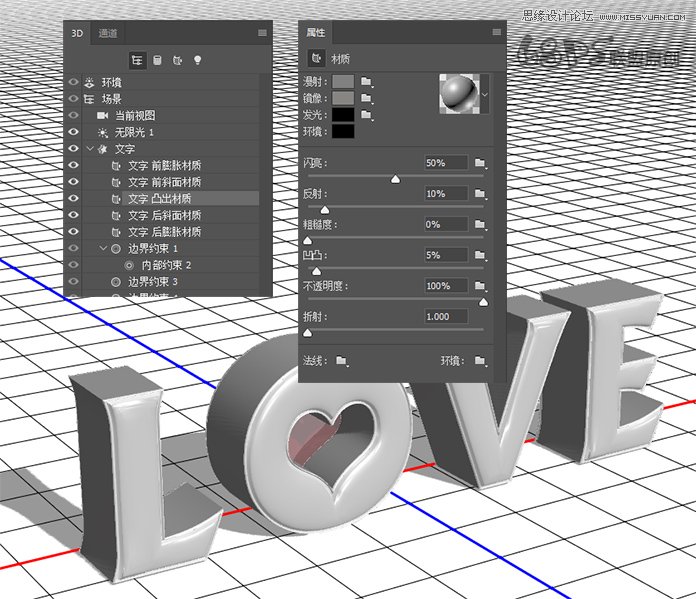Open the 不透明度 opacity texture folder icon

tap(480, 286)
